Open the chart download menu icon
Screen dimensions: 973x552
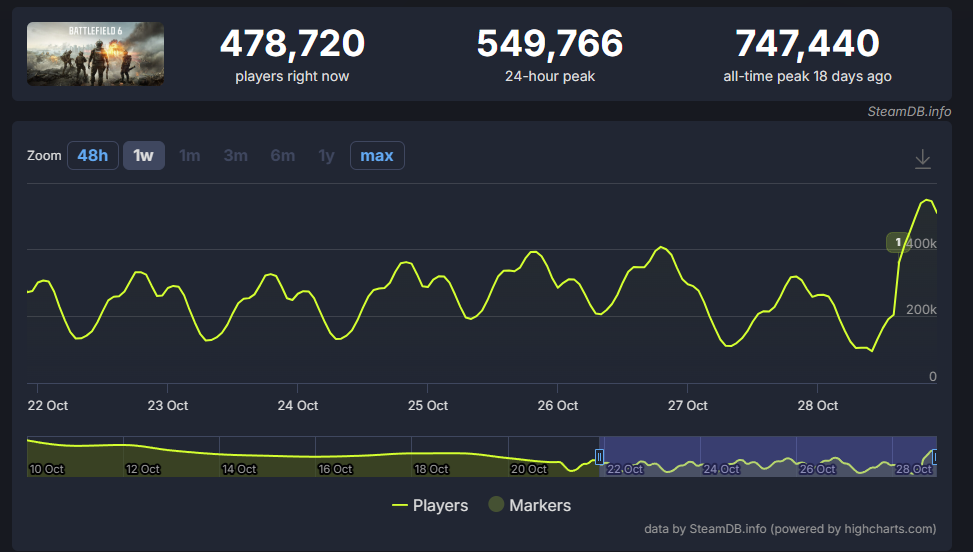pyautogui.click(x=923, y=159)
